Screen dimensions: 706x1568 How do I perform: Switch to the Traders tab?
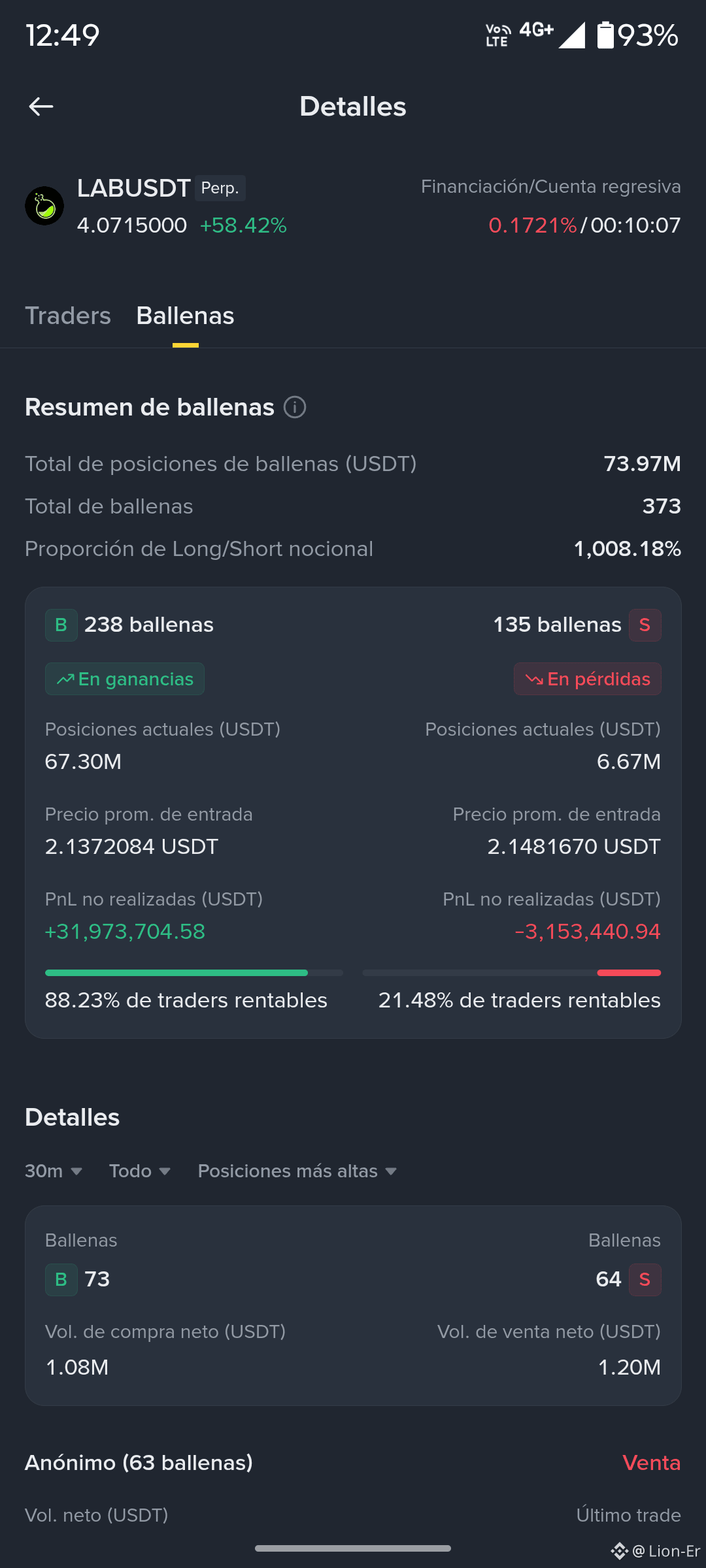(x=68, y=316)
